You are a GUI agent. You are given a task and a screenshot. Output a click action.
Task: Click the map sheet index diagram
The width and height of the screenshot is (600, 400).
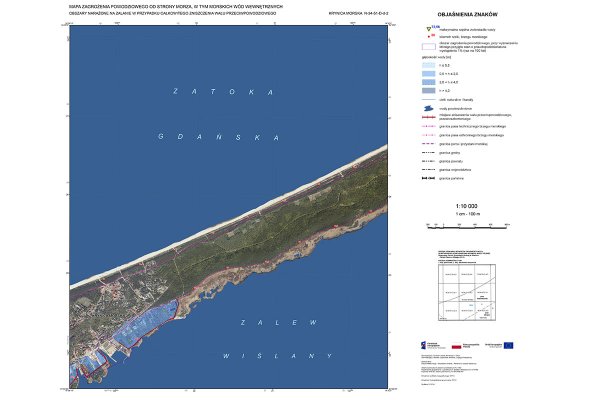467,292
